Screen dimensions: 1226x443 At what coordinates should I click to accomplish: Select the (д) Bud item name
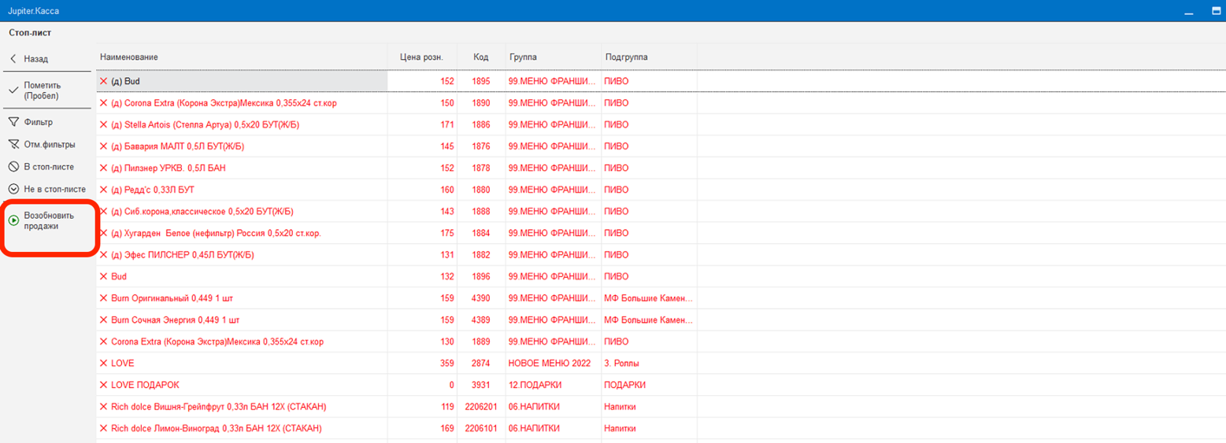[x=125, y=81]
